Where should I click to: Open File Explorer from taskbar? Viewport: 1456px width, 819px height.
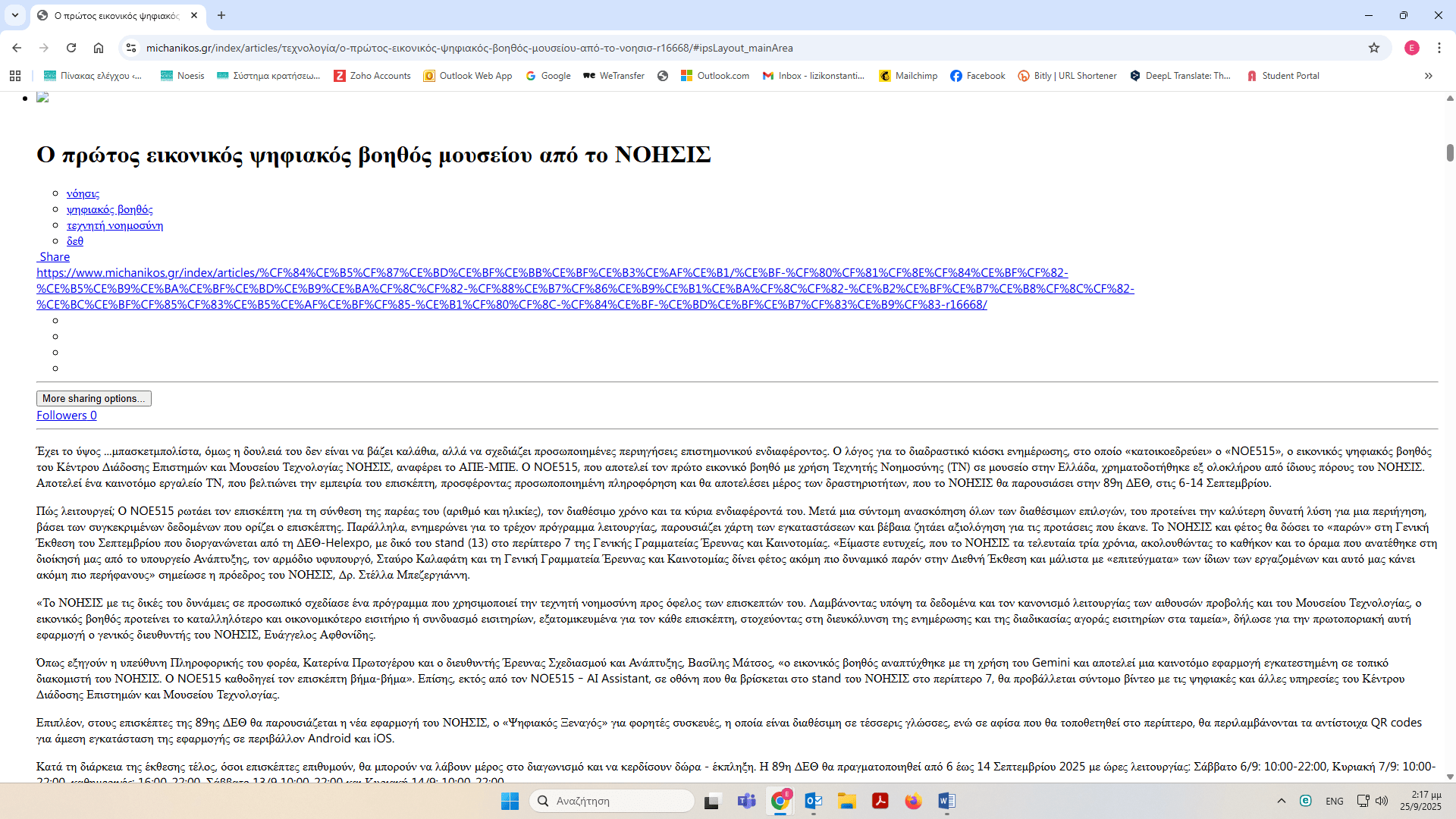coord(846,801)
